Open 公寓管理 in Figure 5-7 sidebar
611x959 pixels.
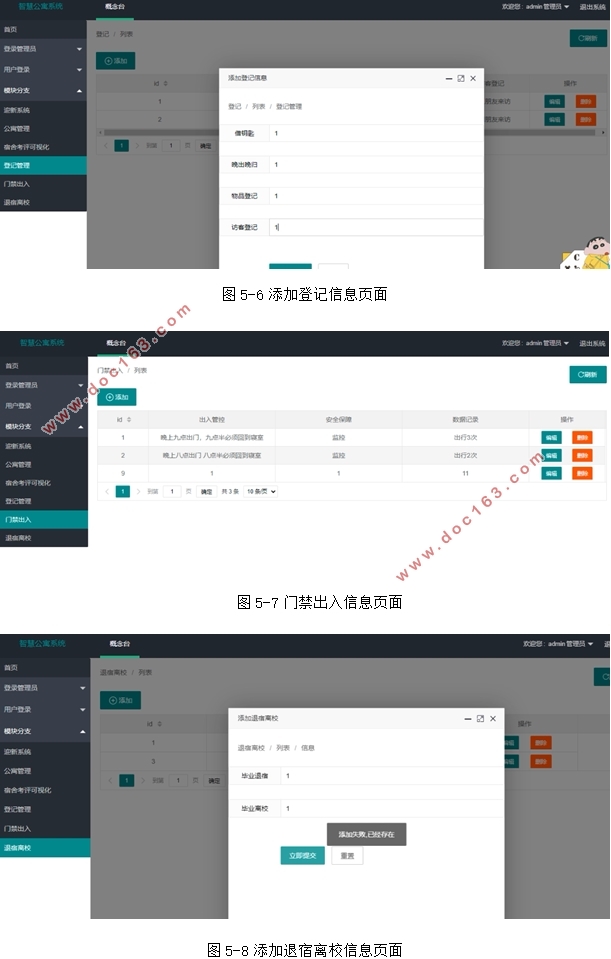(x=44, y=464)
